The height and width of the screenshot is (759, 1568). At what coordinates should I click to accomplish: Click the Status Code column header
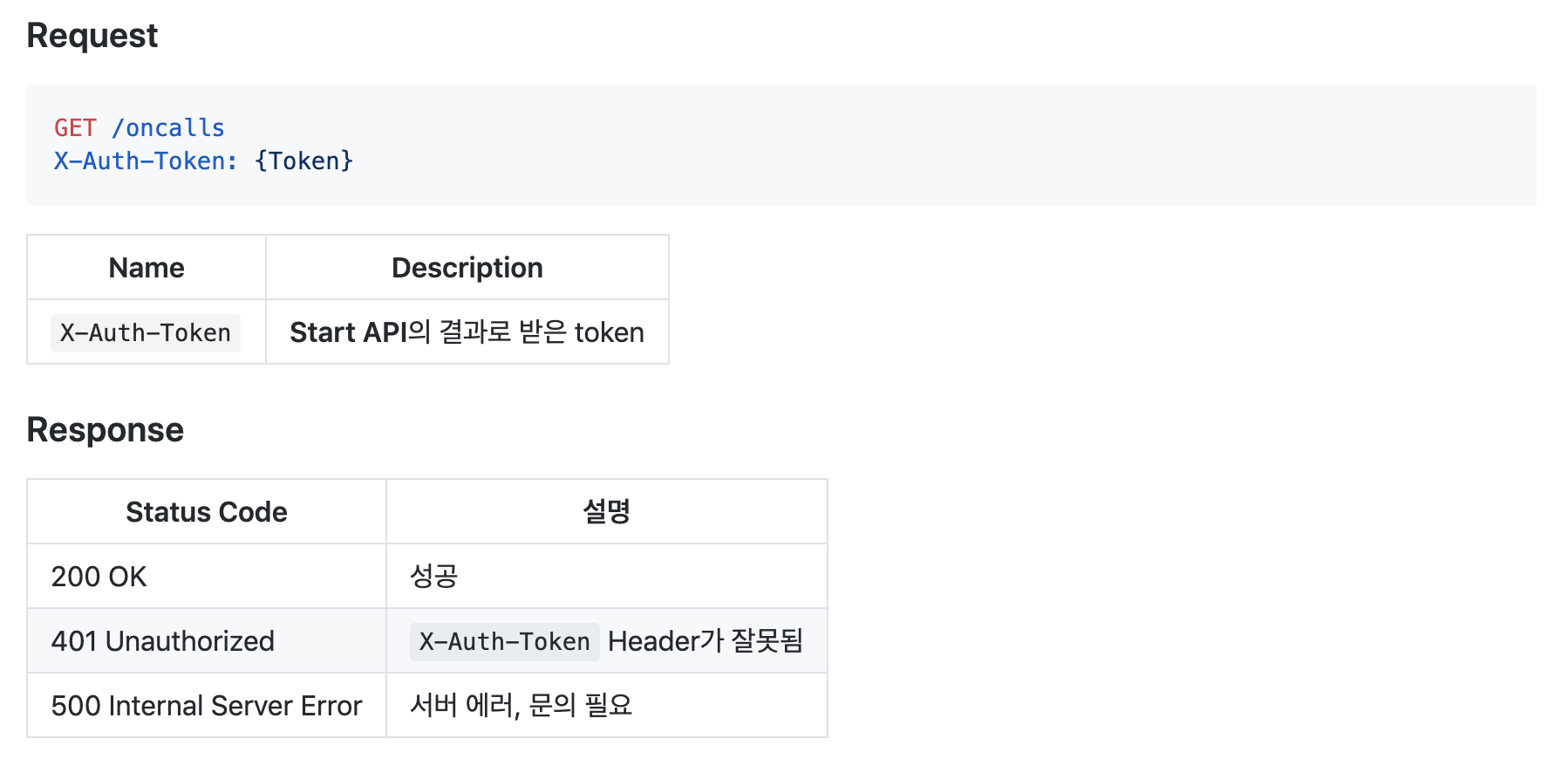(x=207, y=512)
